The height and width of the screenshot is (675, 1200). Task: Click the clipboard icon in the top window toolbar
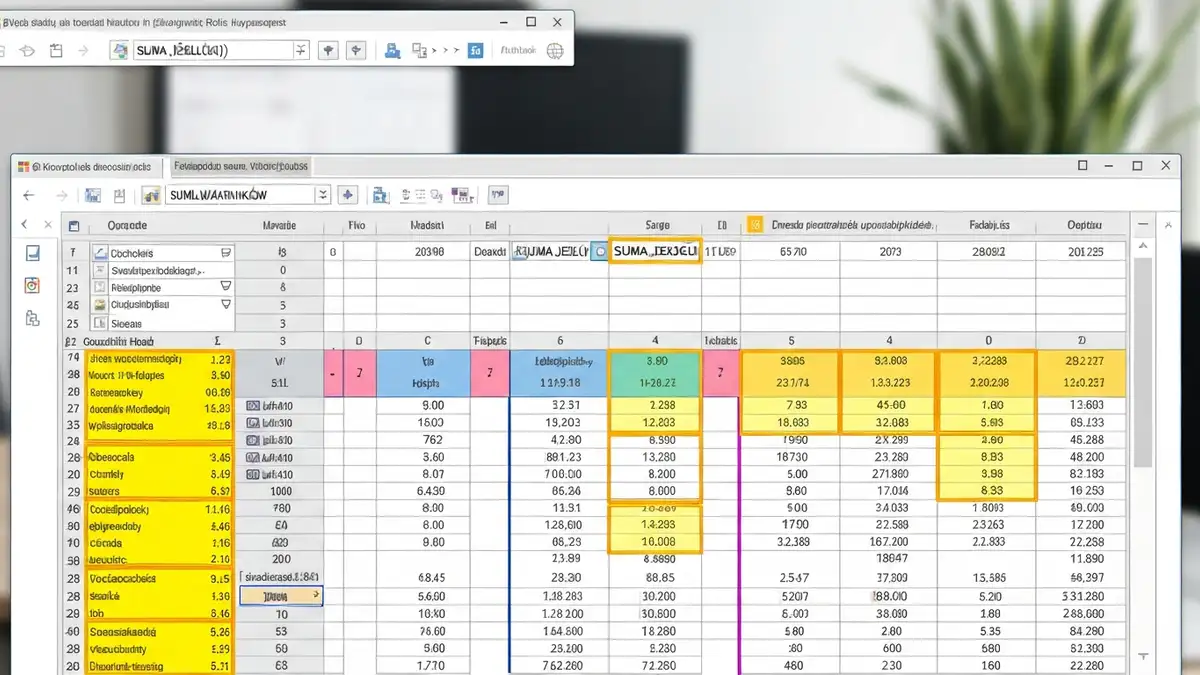tap(56, 50)
